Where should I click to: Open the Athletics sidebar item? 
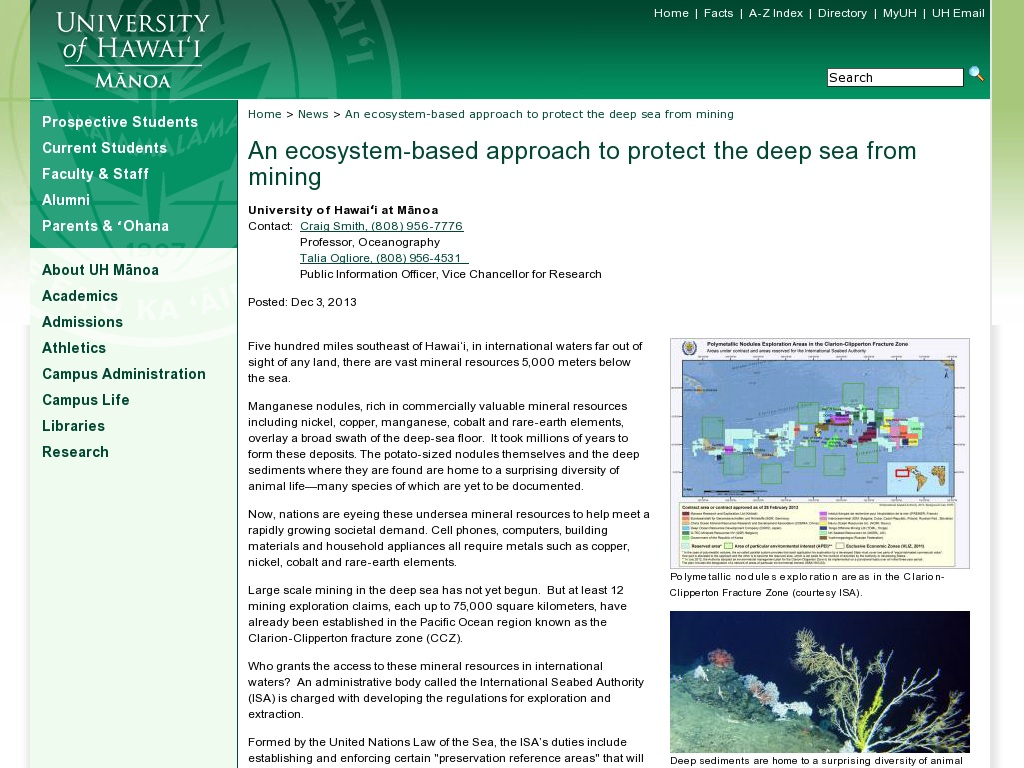(x=74, y=348)
